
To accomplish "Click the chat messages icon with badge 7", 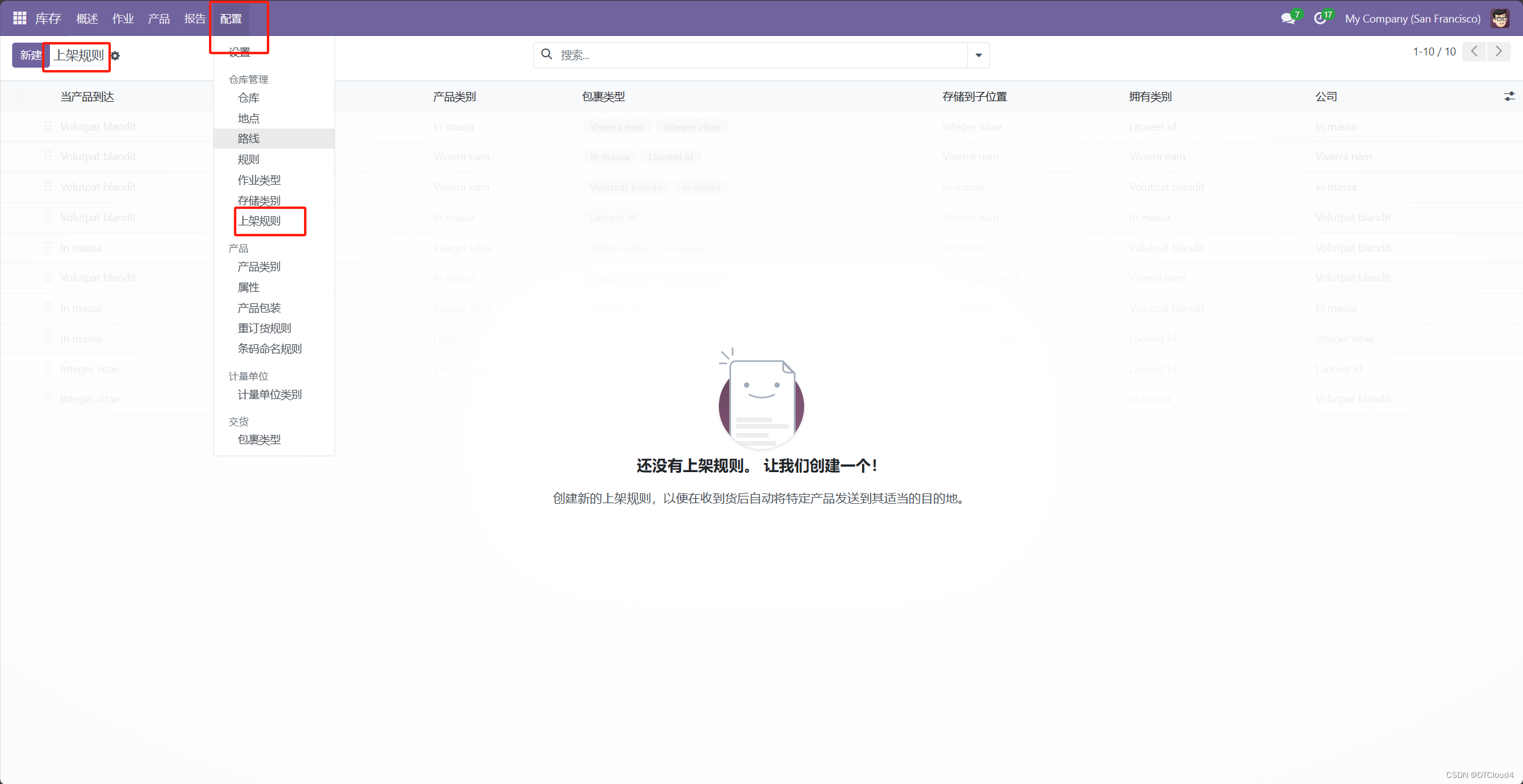I will tap(1288, 19).
